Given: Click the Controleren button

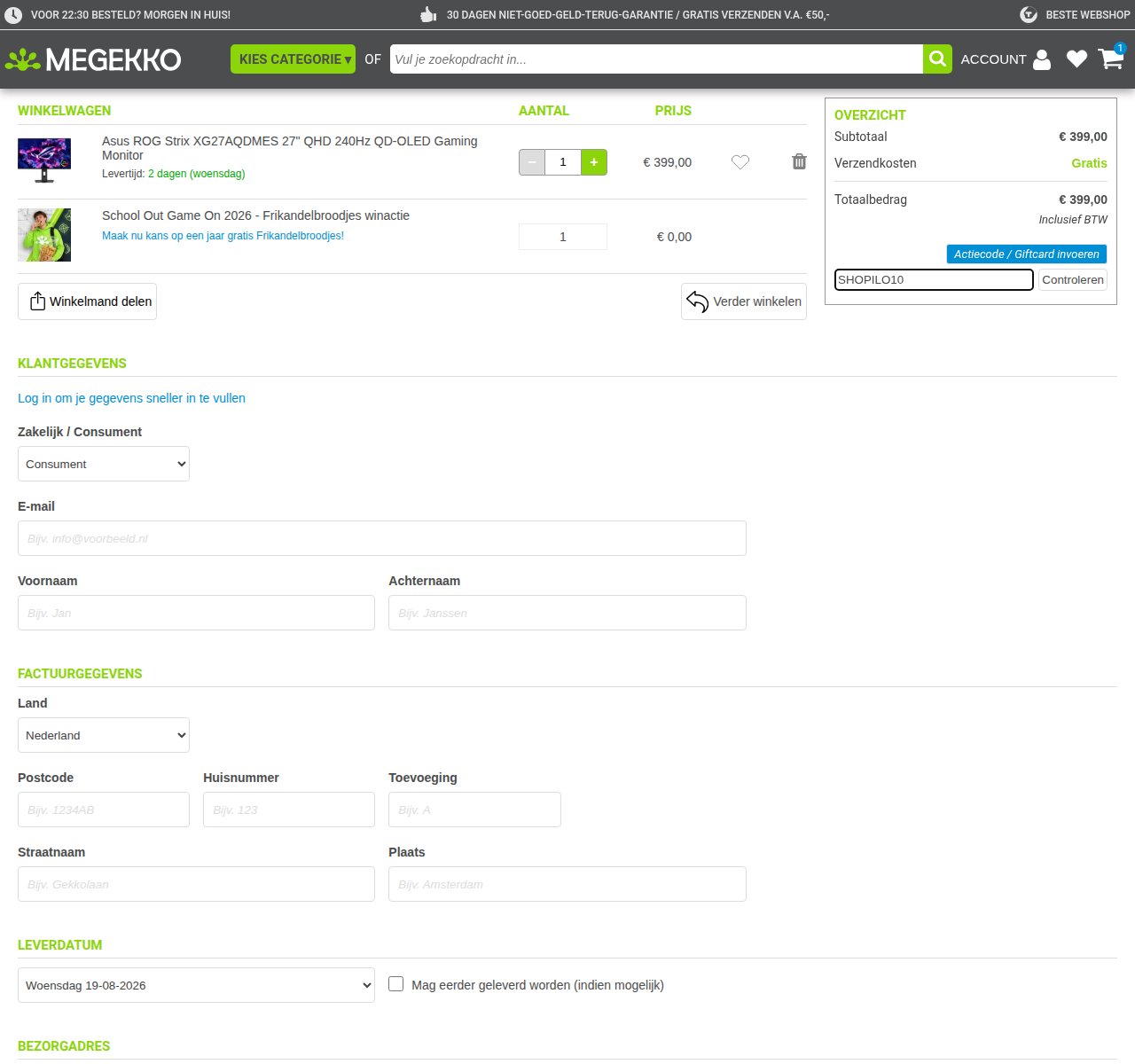Looking at the screenshot, I should click(1073, 280).
